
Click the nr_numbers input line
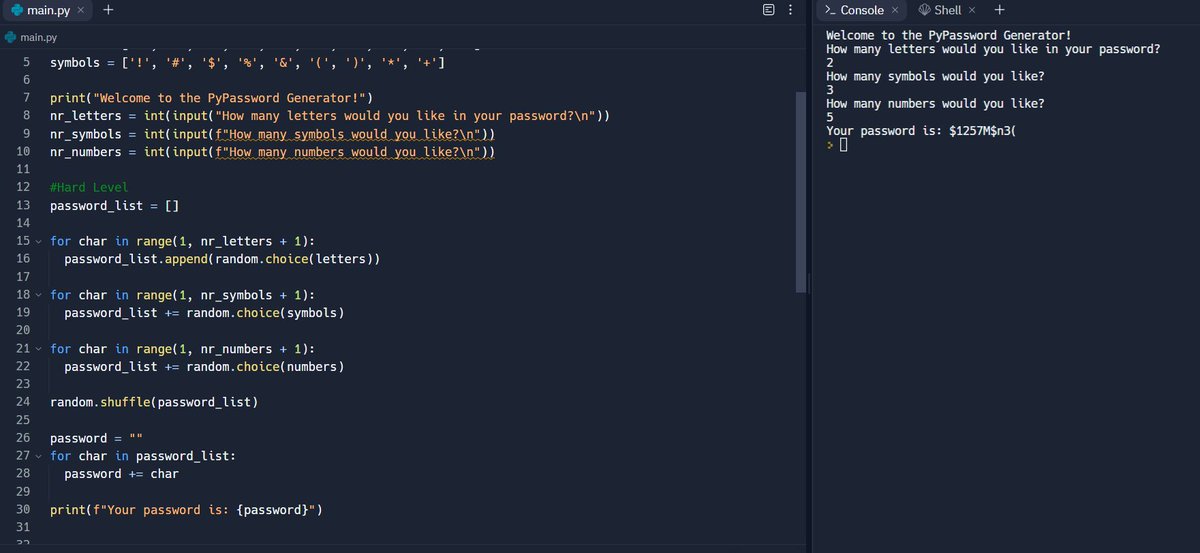tap(272, 152)
